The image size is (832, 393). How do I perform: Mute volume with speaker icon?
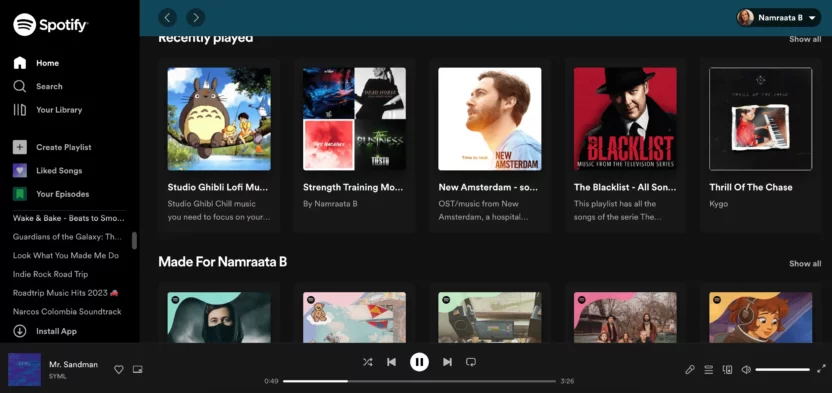coord(746,370)
